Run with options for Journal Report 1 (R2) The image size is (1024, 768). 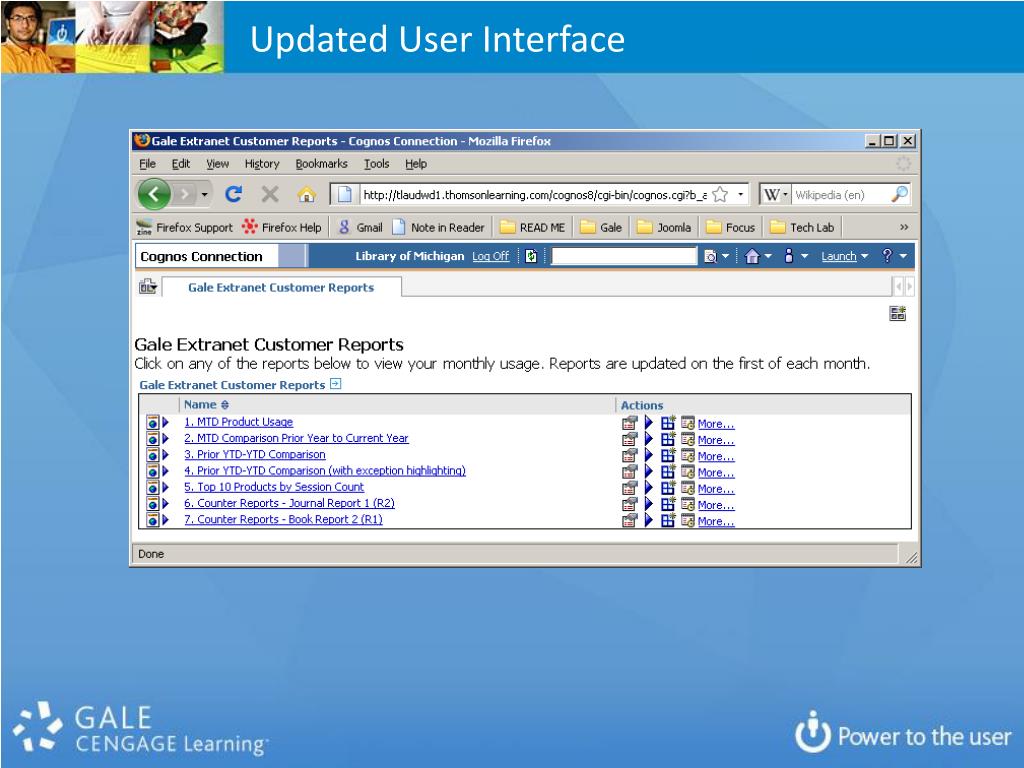[x=648, y=504]
